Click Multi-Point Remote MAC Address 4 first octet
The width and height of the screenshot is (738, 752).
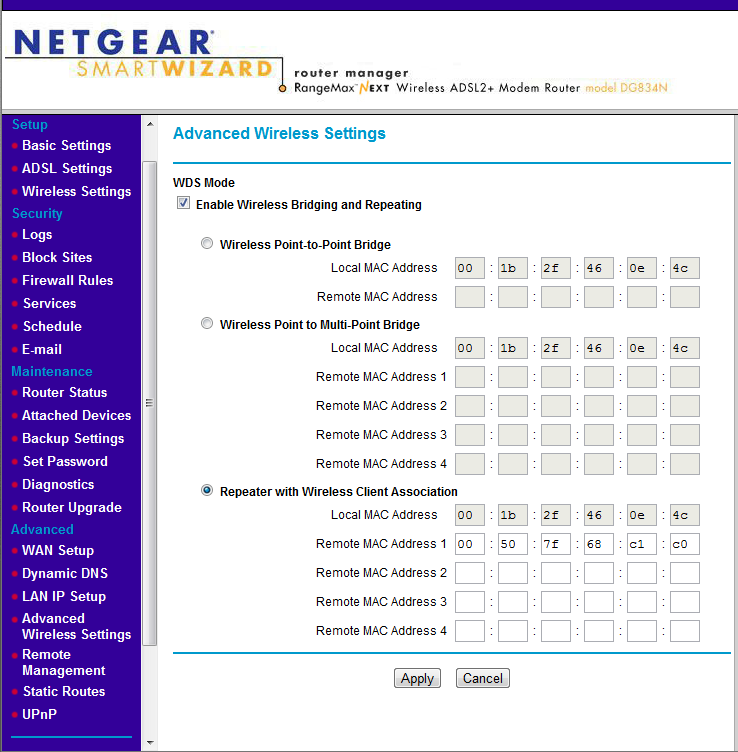[x=469, y=464]
